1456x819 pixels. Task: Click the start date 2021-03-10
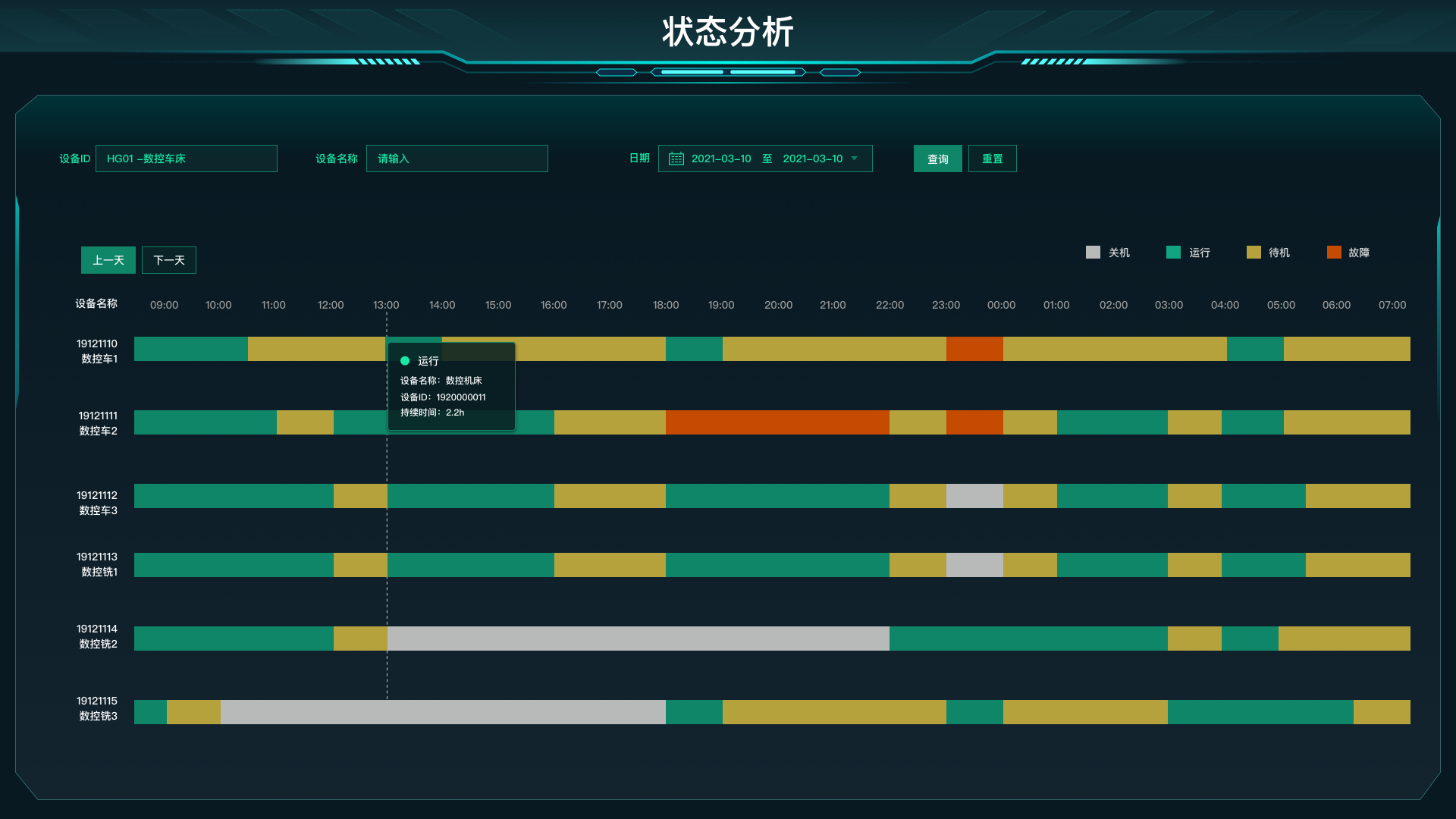click(721, 158)
